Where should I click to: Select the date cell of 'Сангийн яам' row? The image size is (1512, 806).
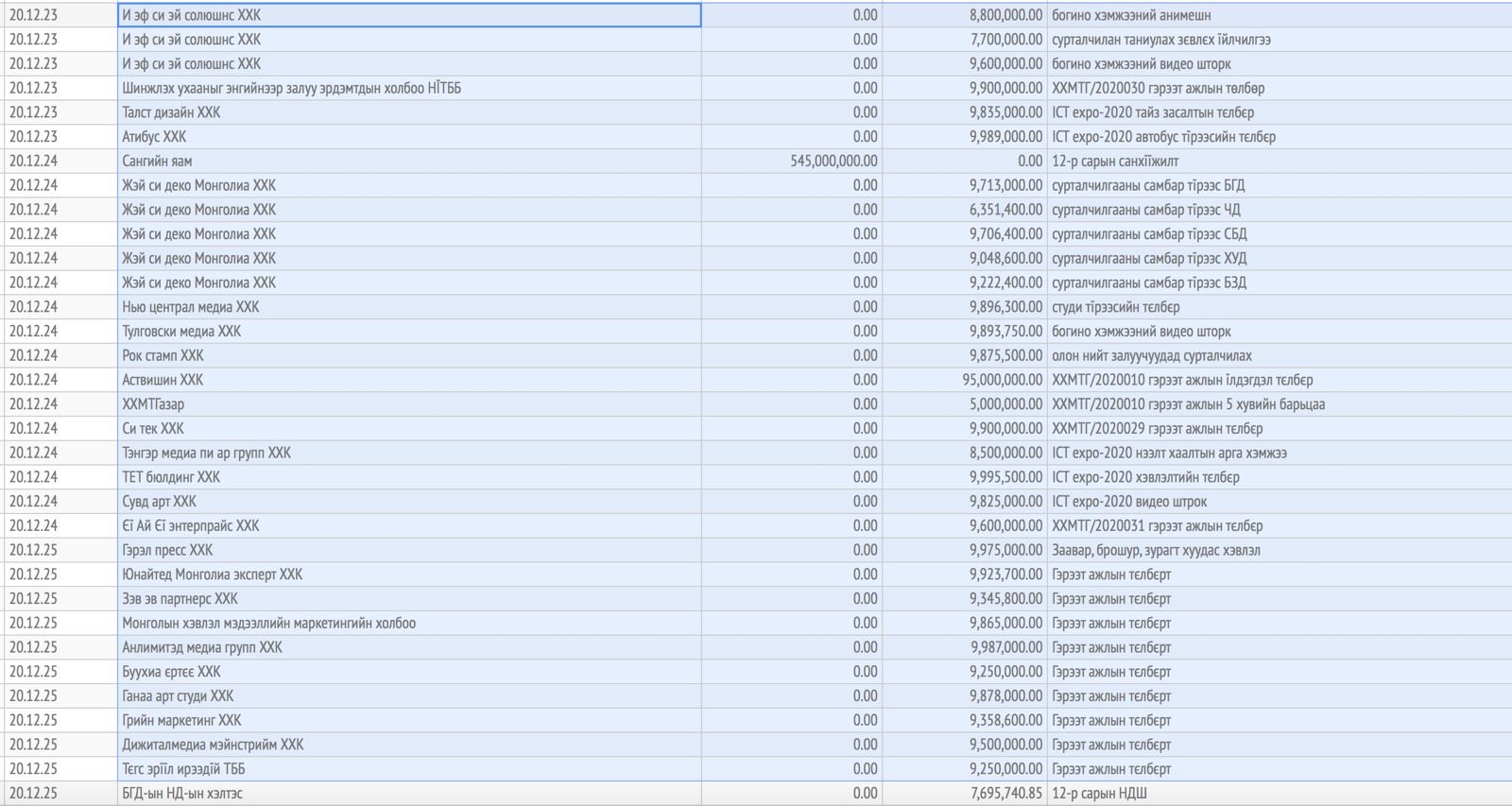pos(60,161)
